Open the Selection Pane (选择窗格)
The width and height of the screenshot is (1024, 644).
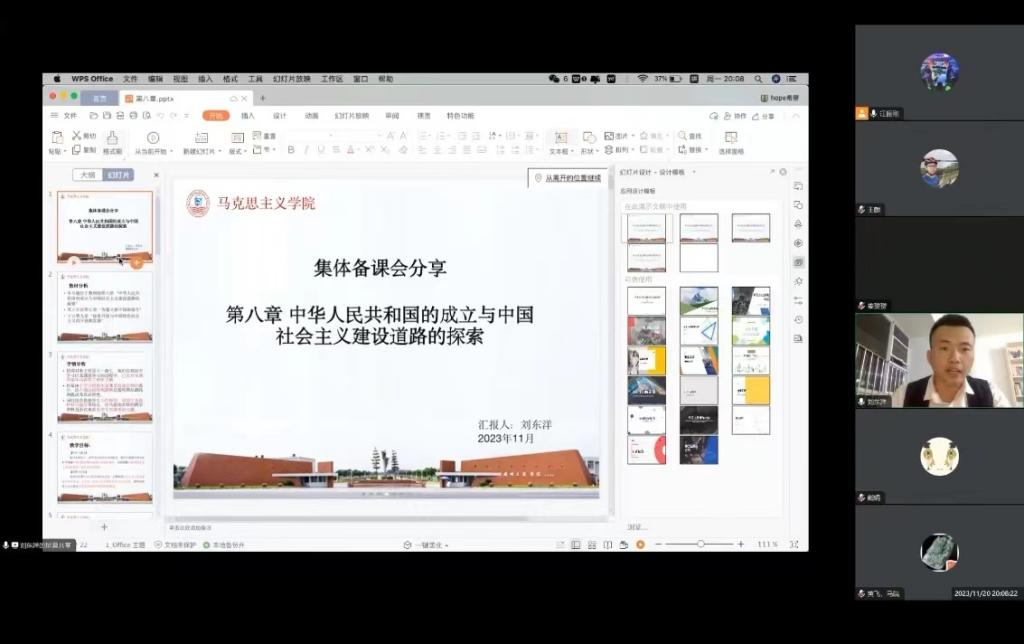pyautogui.click(x=731, y=141)
